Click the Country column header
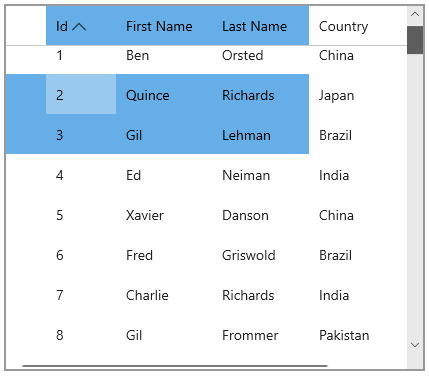Viewport: 429px width, 376px height. (358, 26)
